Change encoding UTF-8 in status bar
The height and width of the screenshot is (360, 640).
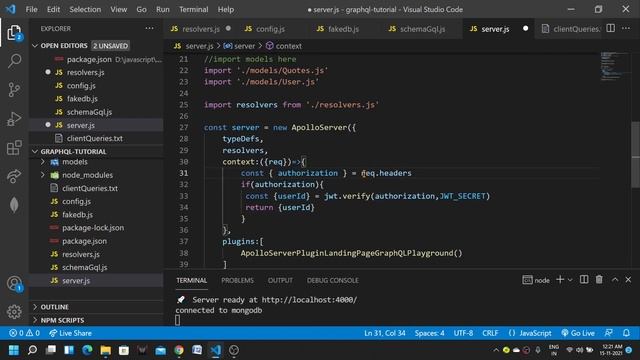pyautogui.click(x=463, y=333)
